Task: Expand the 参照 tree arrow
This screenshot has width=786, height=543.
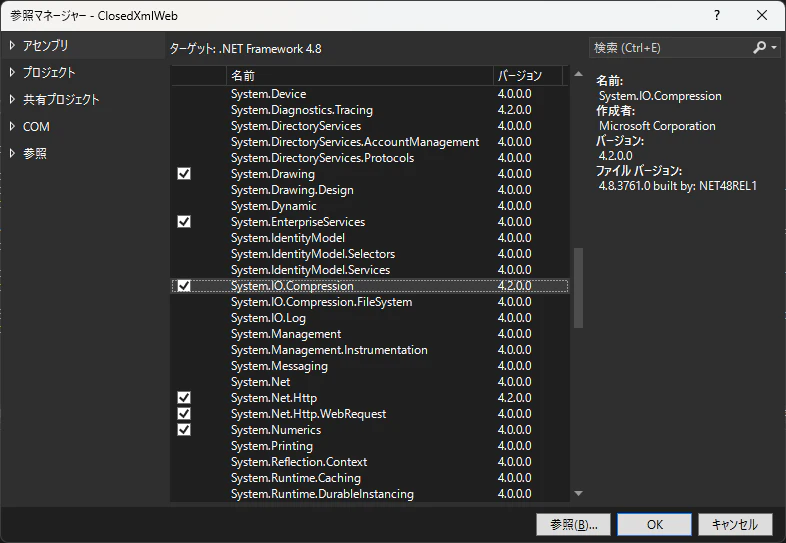Action: [12, 153]
